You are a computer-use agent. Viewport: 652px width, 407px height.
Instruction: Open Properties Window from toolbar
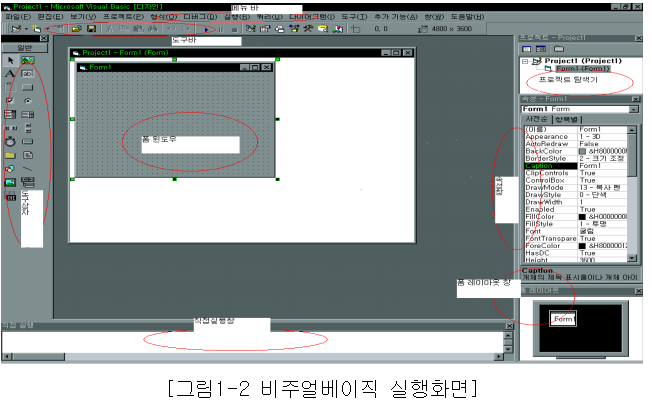tap(265, 29)
